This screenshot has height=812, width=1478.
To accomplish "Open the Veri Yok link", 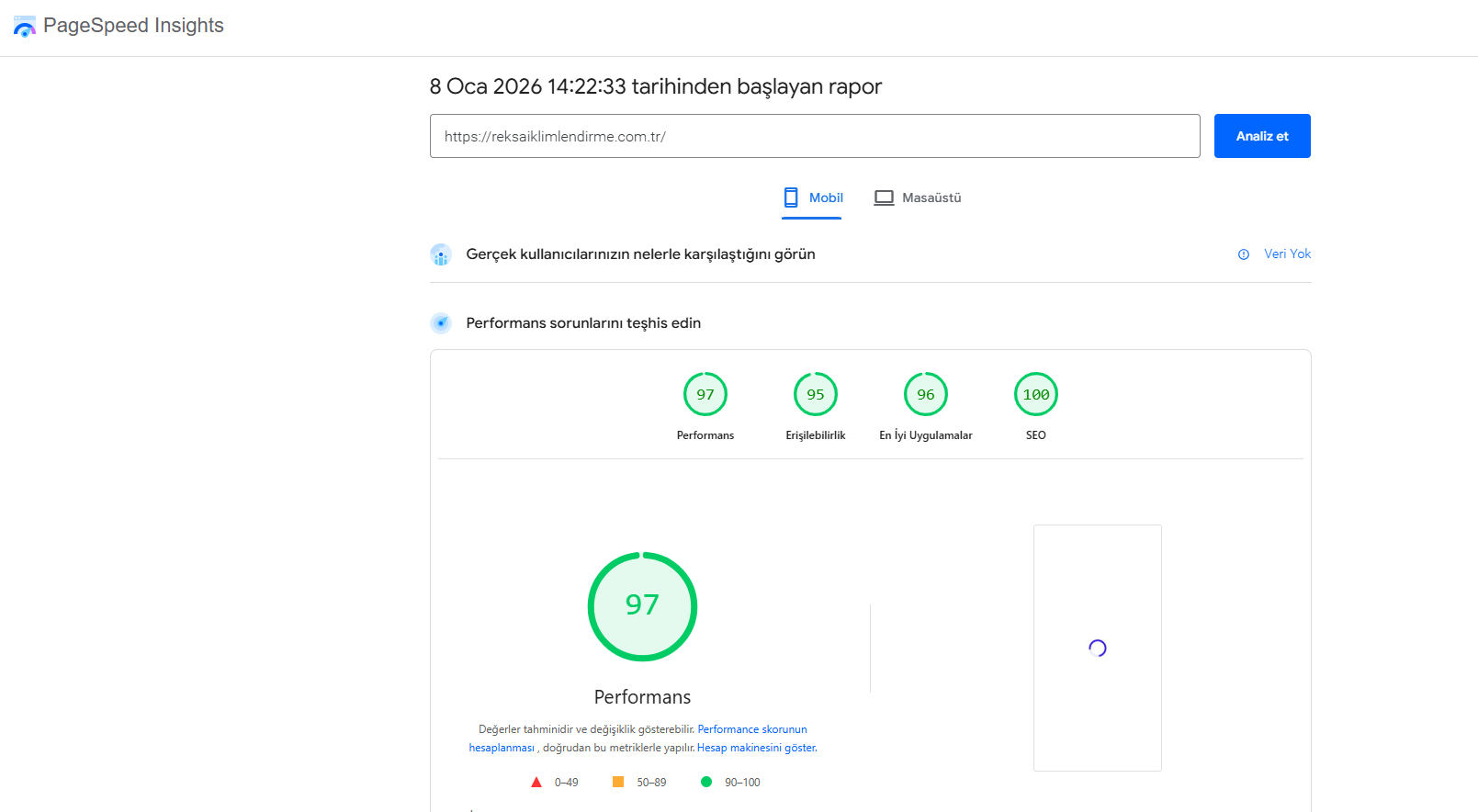I will [x=1287, y=254].
